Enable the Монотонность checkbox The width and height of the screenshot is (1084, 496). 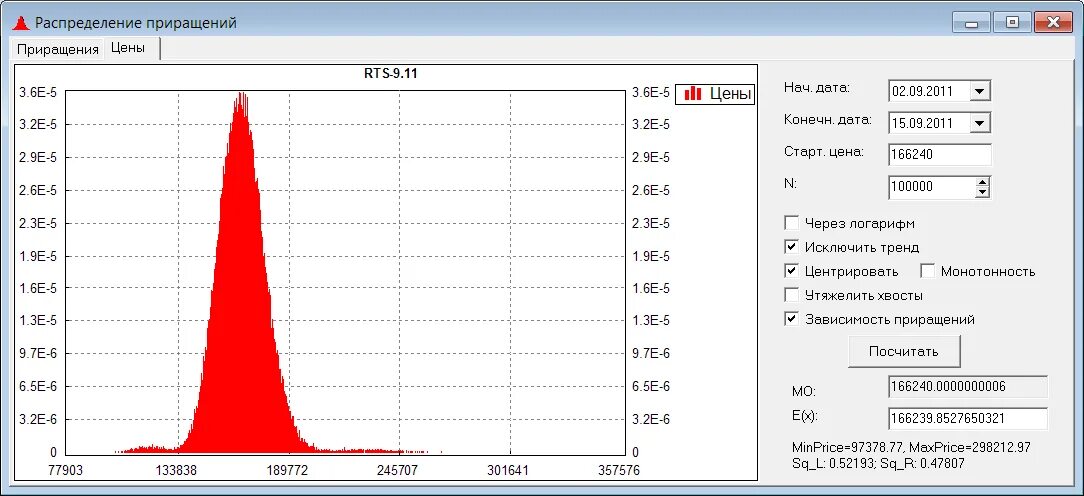[927, 271]
